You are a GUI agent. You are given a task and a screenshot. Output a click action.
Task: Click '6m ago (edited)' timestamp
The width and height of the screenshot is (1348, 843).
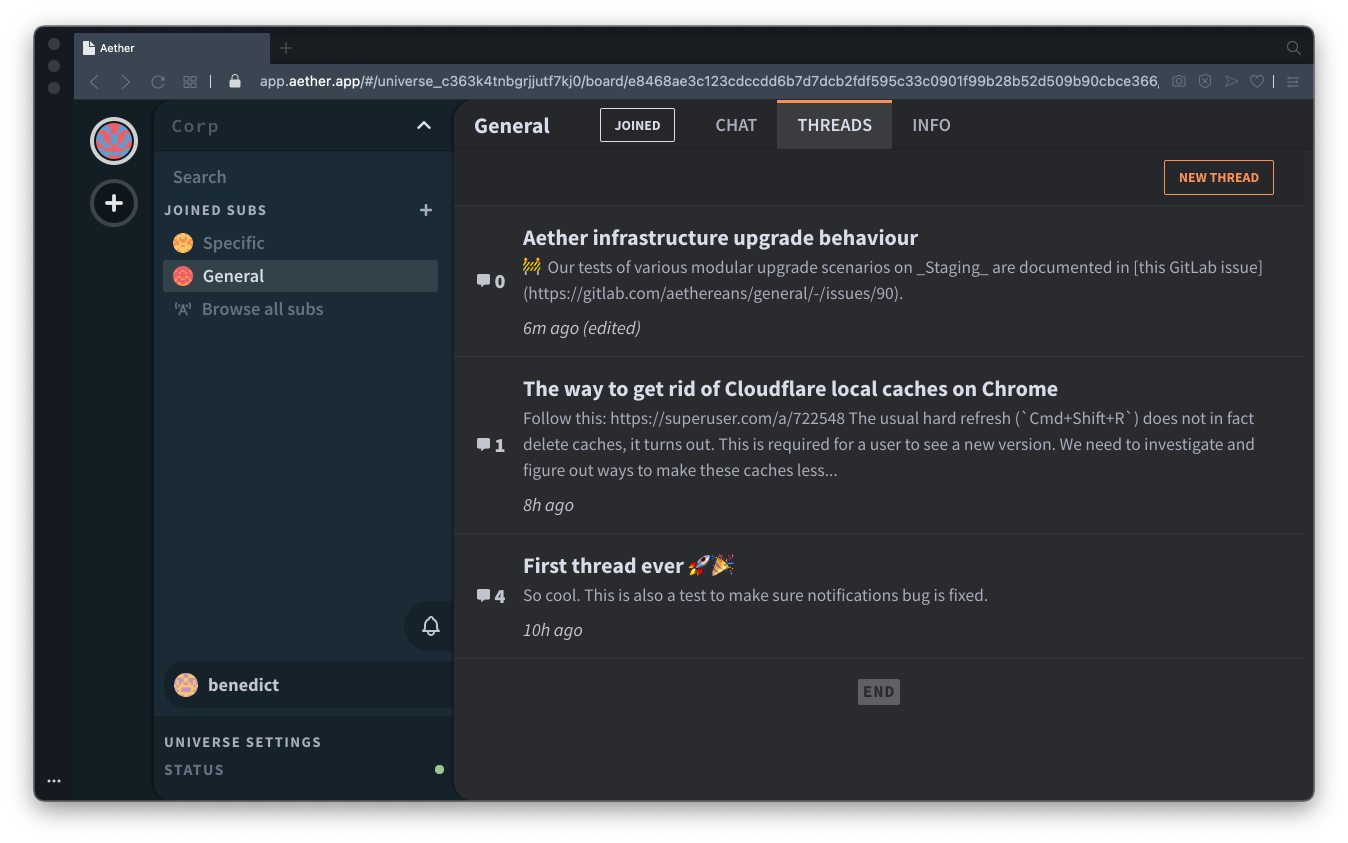(582, 328)
